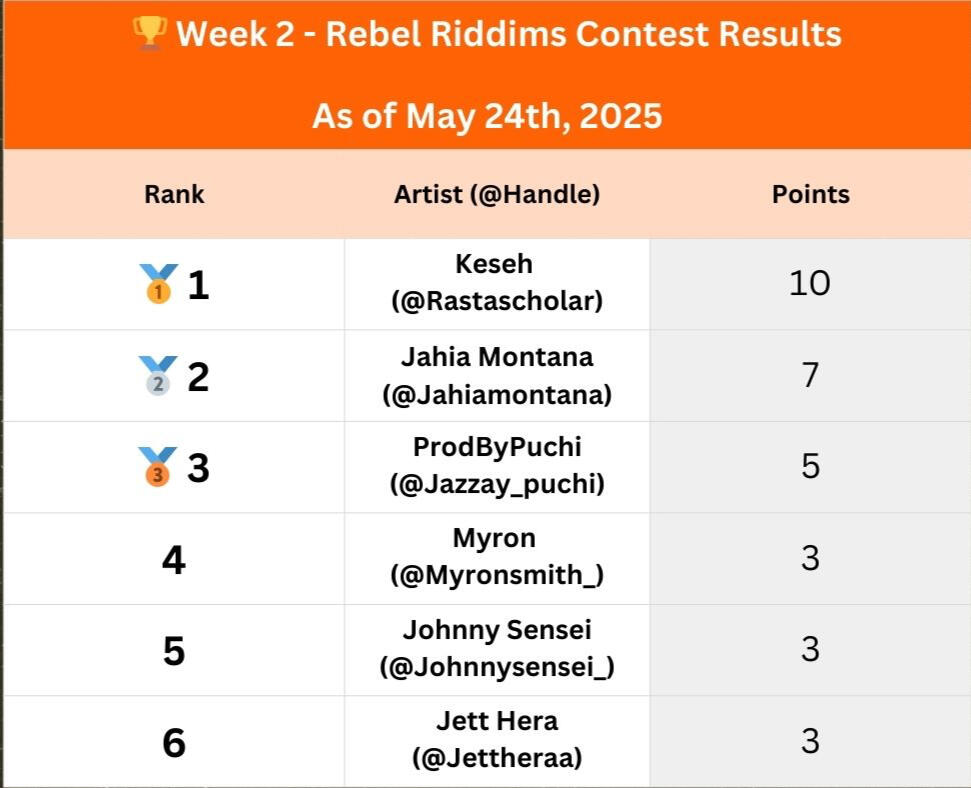971x788 pixels.
Task: Open the @Johnnysensei_ handle
Action: 497,667
